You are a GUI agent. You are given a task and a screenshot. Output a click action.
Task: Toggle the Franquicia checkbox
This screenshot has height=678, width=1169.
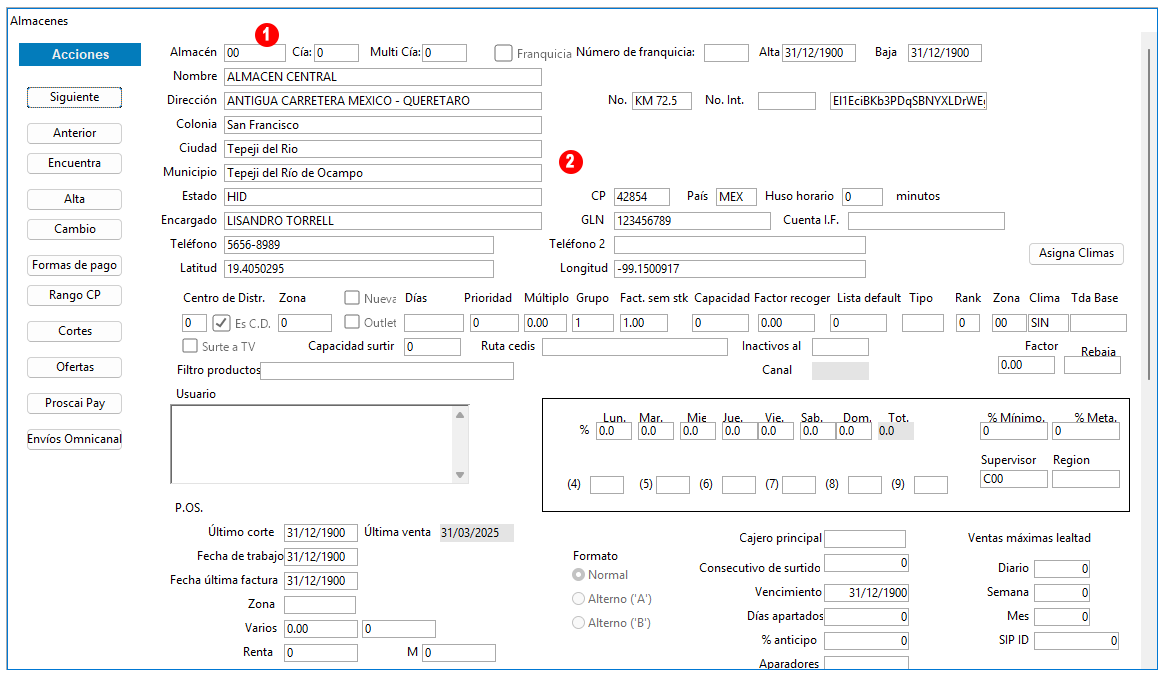504,53
